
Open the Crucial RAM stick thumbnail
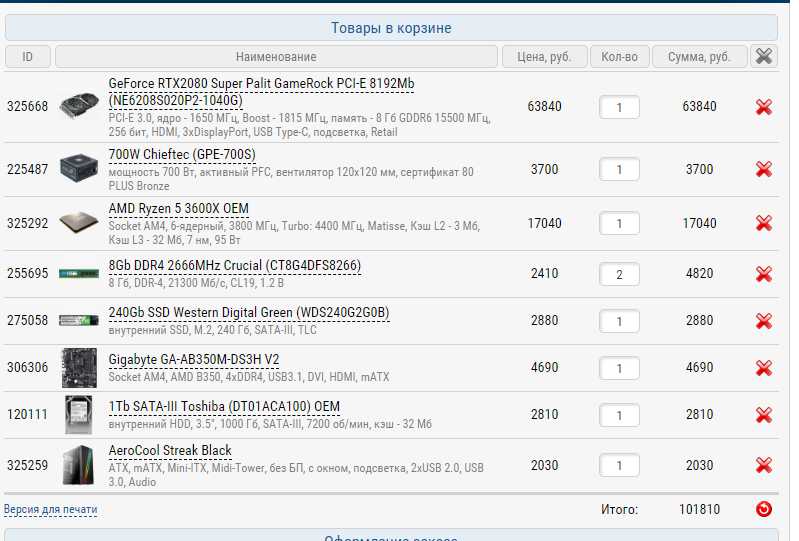click(79, 274)
